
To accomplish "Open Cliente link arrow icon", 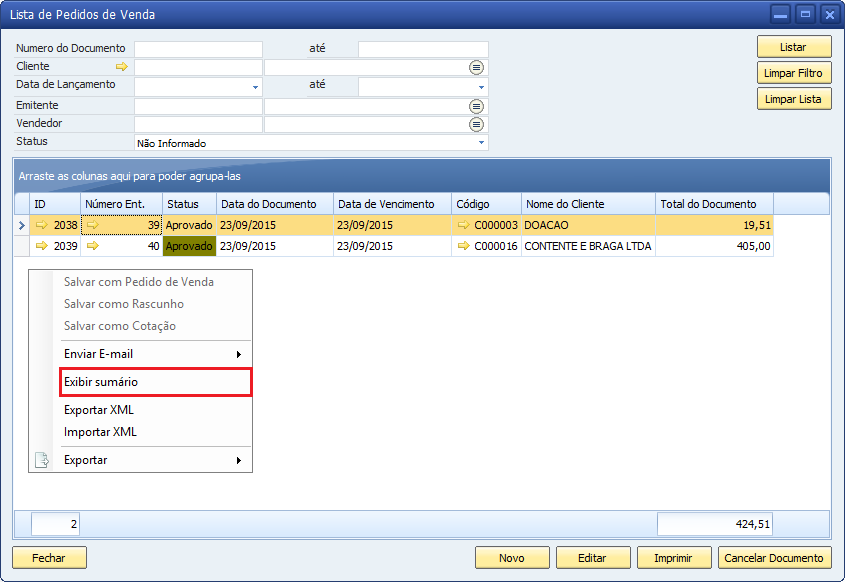I will click(x=122, y=67).
